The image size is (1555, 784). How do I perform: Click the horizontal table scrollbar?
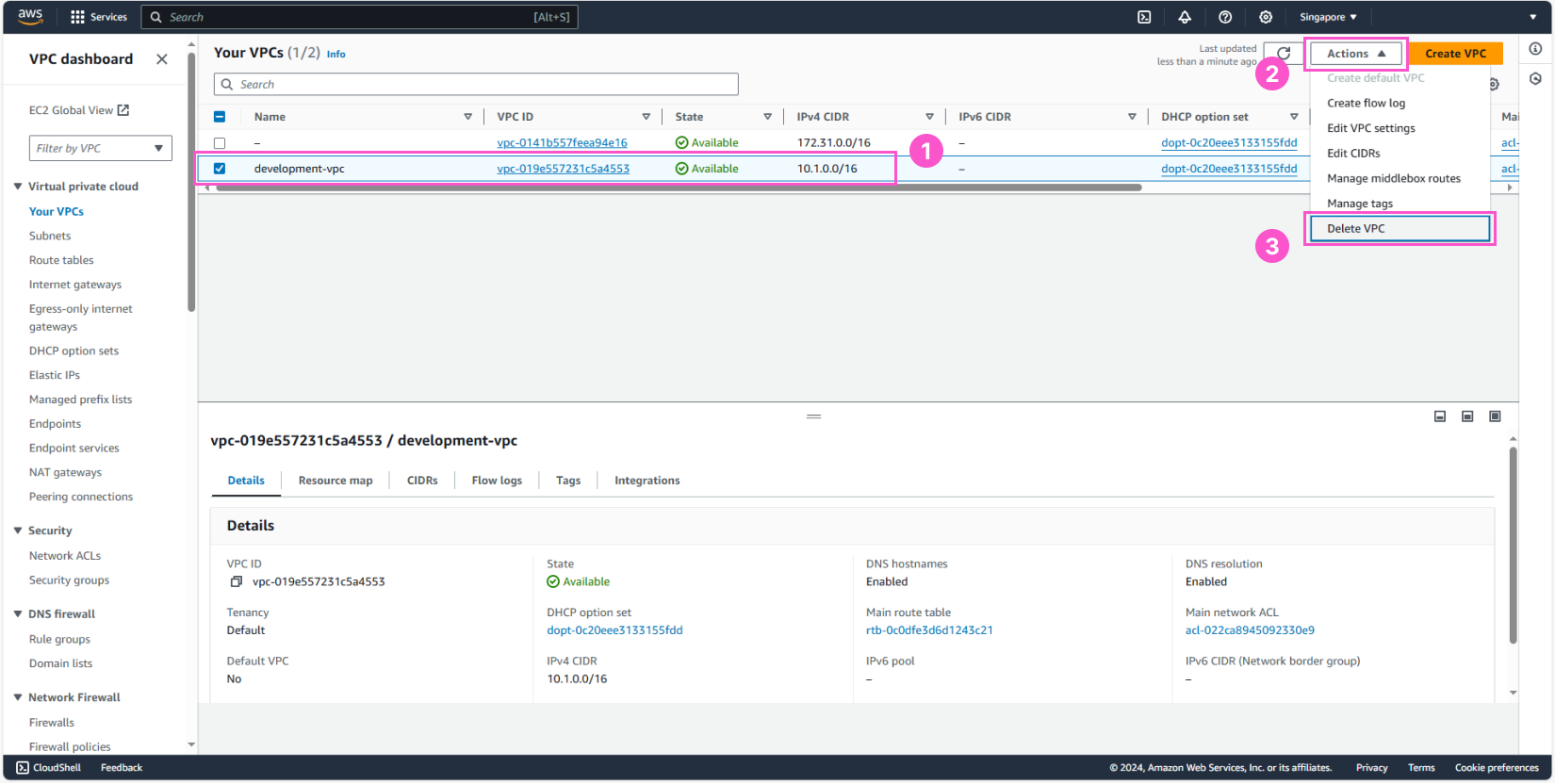679,188
